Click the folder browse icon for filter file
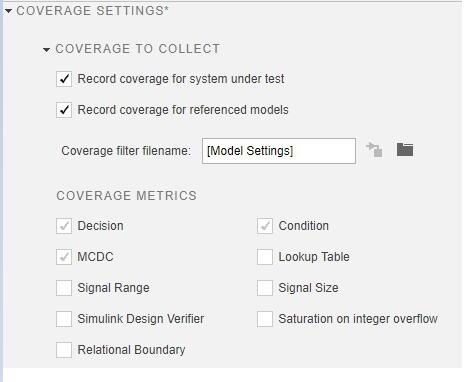468x382 pixels. coord(405,149)
